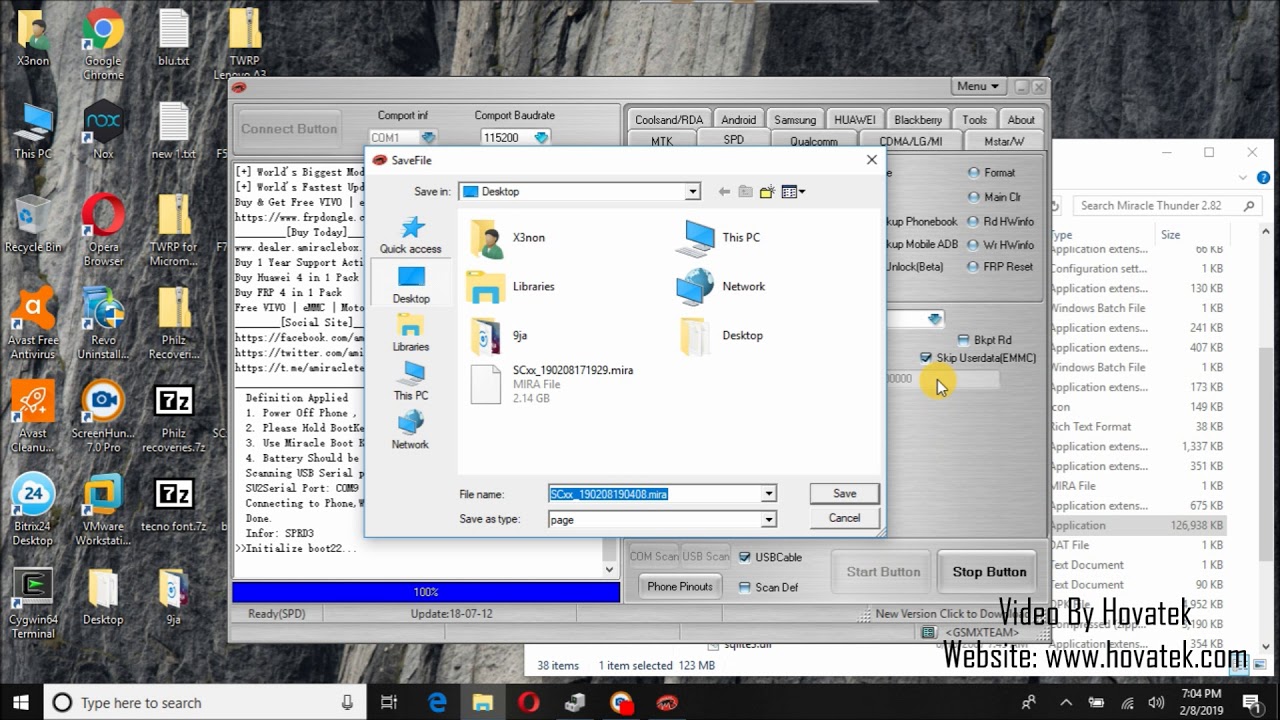Click the Connect Button
This screenshot has height=720, width=1280.
(289, 129)
